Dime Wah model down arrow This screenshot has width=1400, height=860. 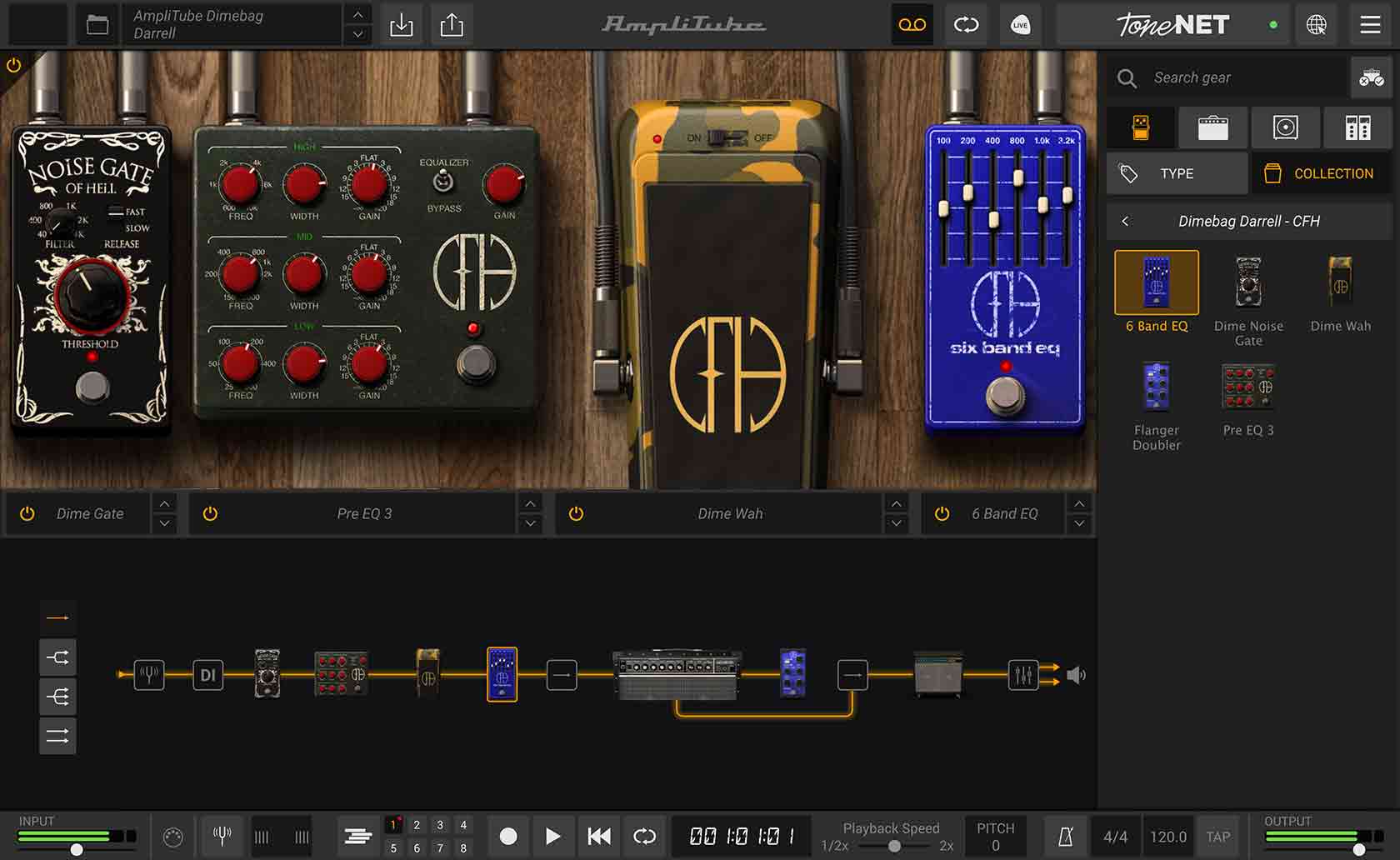[x=896, y=523]
